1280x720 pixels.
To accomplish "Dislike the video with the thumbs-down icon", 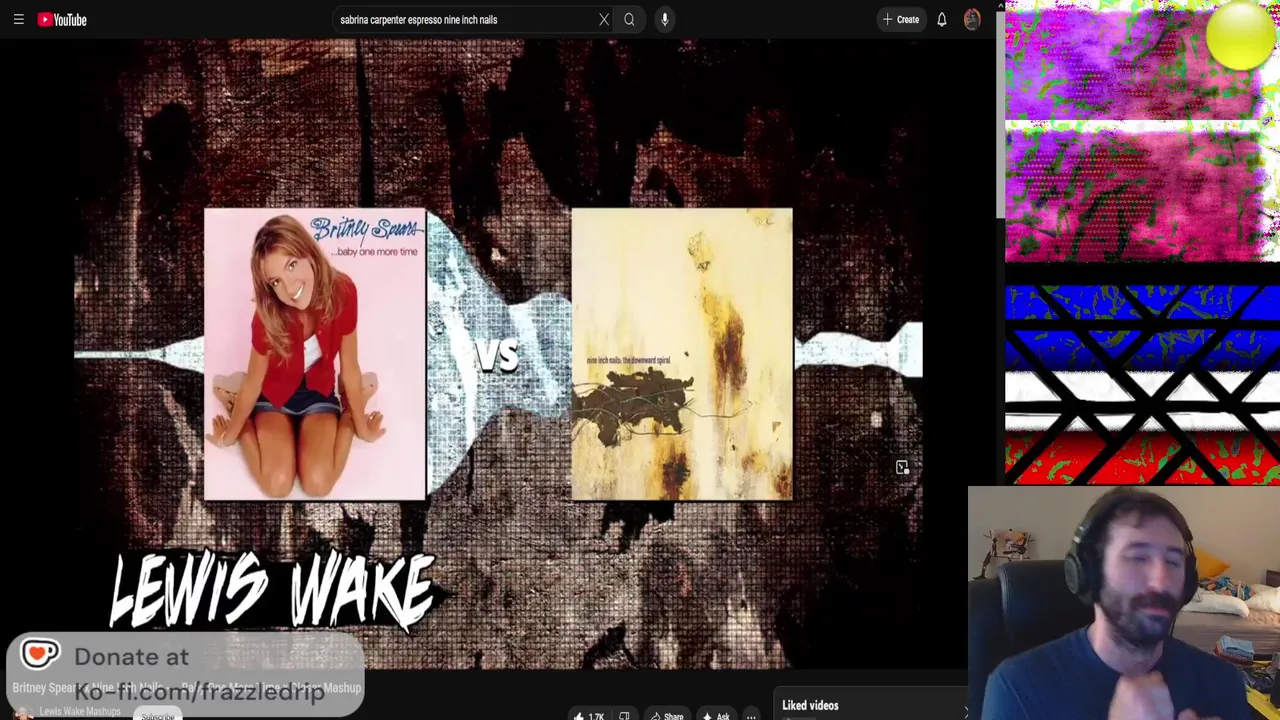I will tap(624, 715).
